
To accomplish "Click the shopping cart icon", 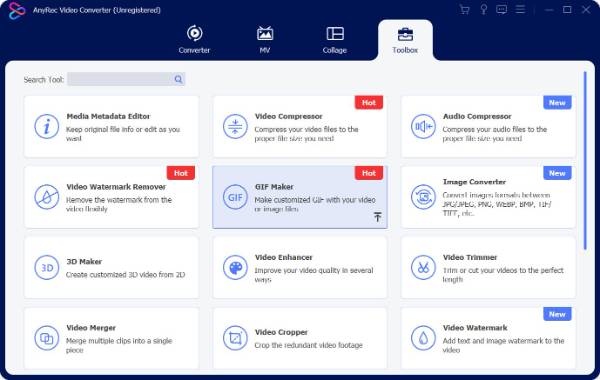I will [465, 10].
